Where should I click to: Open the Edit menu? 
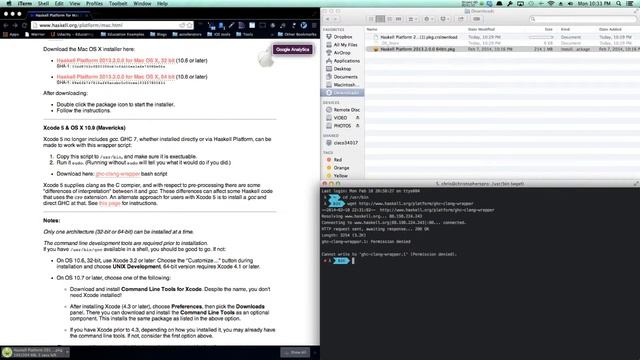(x=59, y=3)
